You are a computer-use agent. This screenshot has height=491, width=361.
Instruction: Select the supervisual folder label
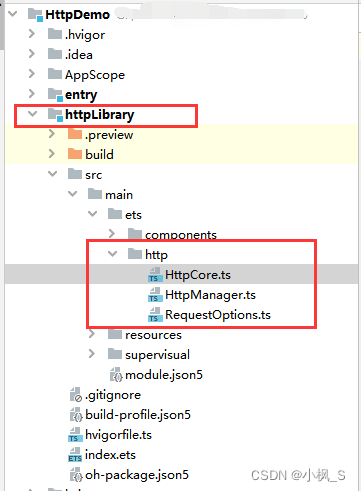[157, 355]
